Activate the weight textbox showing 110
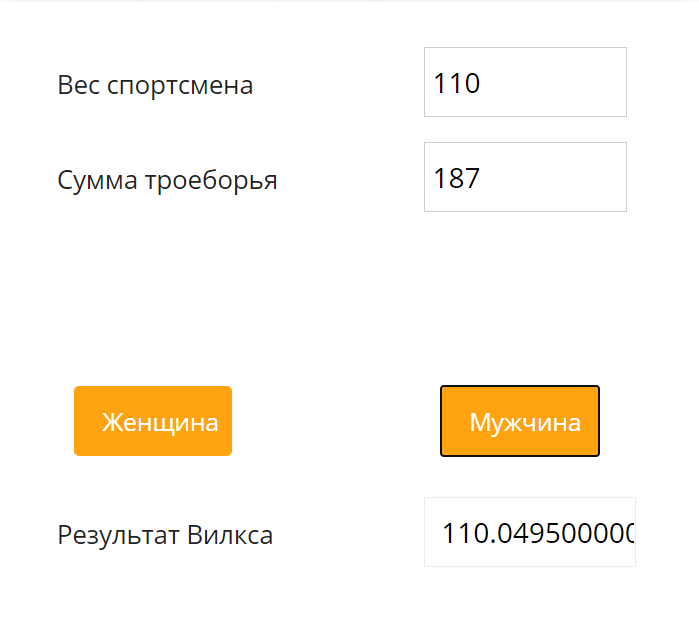The height and width of the screenshot is (632, 699). pyautogui.click(x=525, y=83)
